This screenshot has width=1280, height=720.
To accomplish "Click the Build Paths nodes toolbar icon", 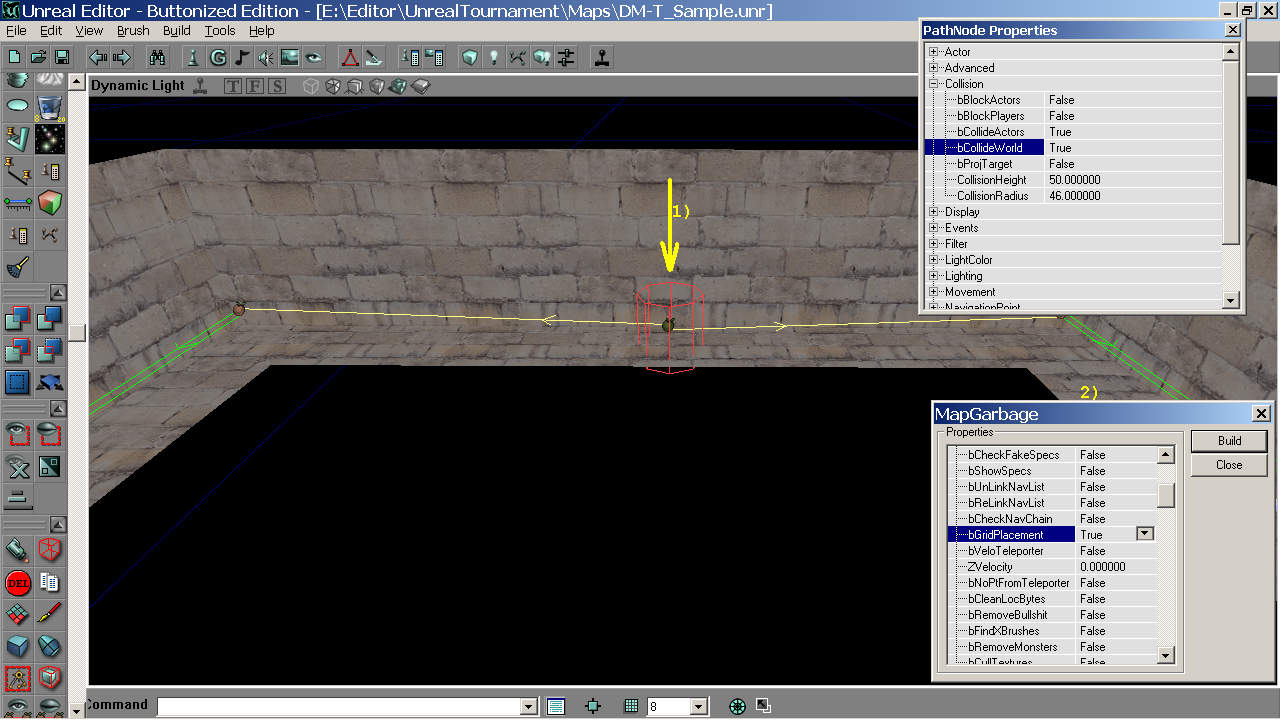I will [518, 57].
